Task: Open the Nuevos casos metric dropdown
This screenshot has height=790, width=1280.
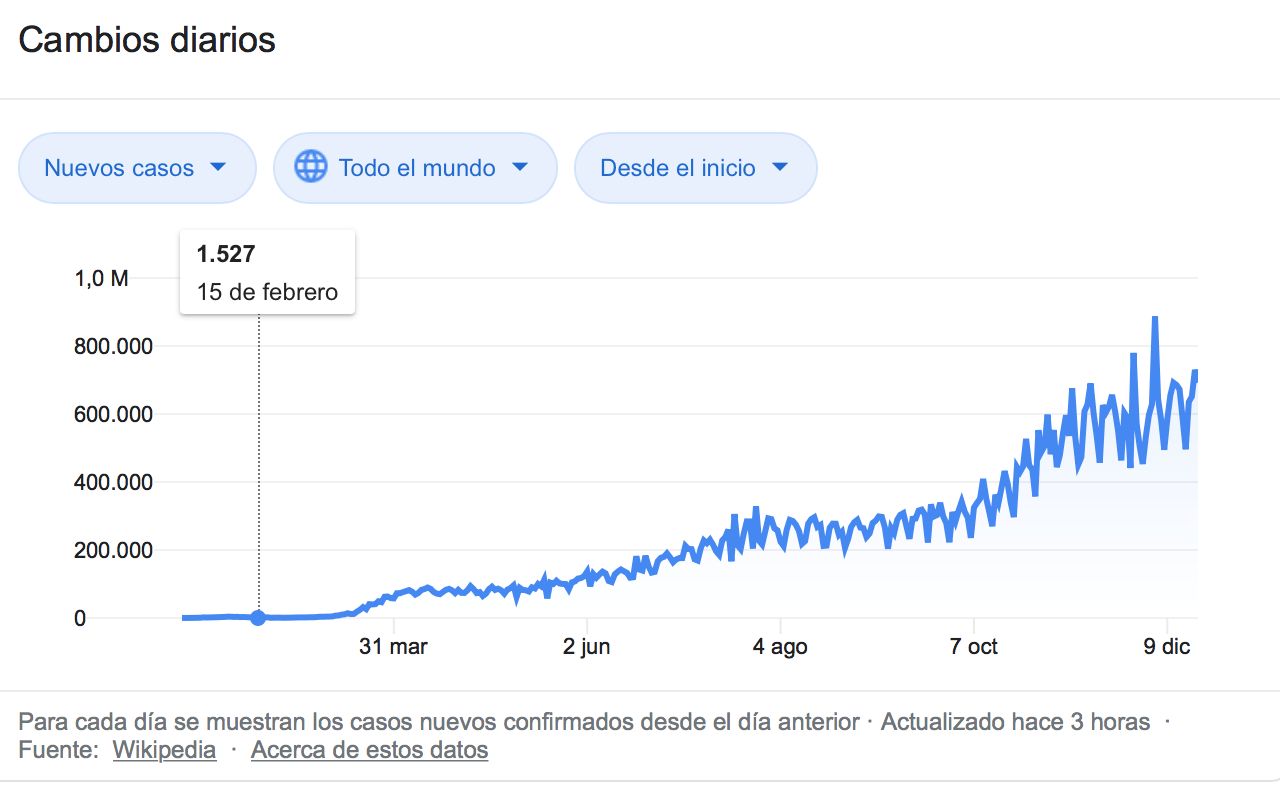Action: point(137,168)
